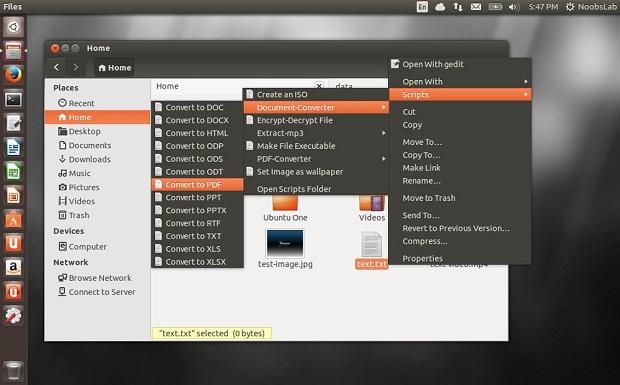Open Pictures in Places sidebar
The height and width of the screenshot is (385, 620).
click(x=97, y=187)
